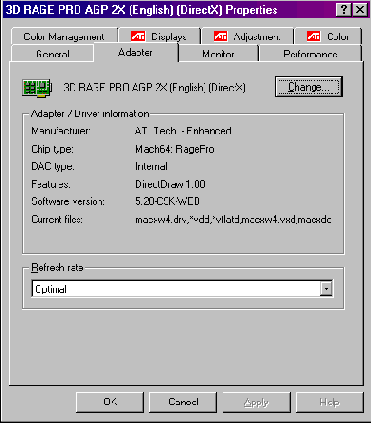Open the Monitor tab
This screenshot has height=423, width=371.
pos(218,54)
